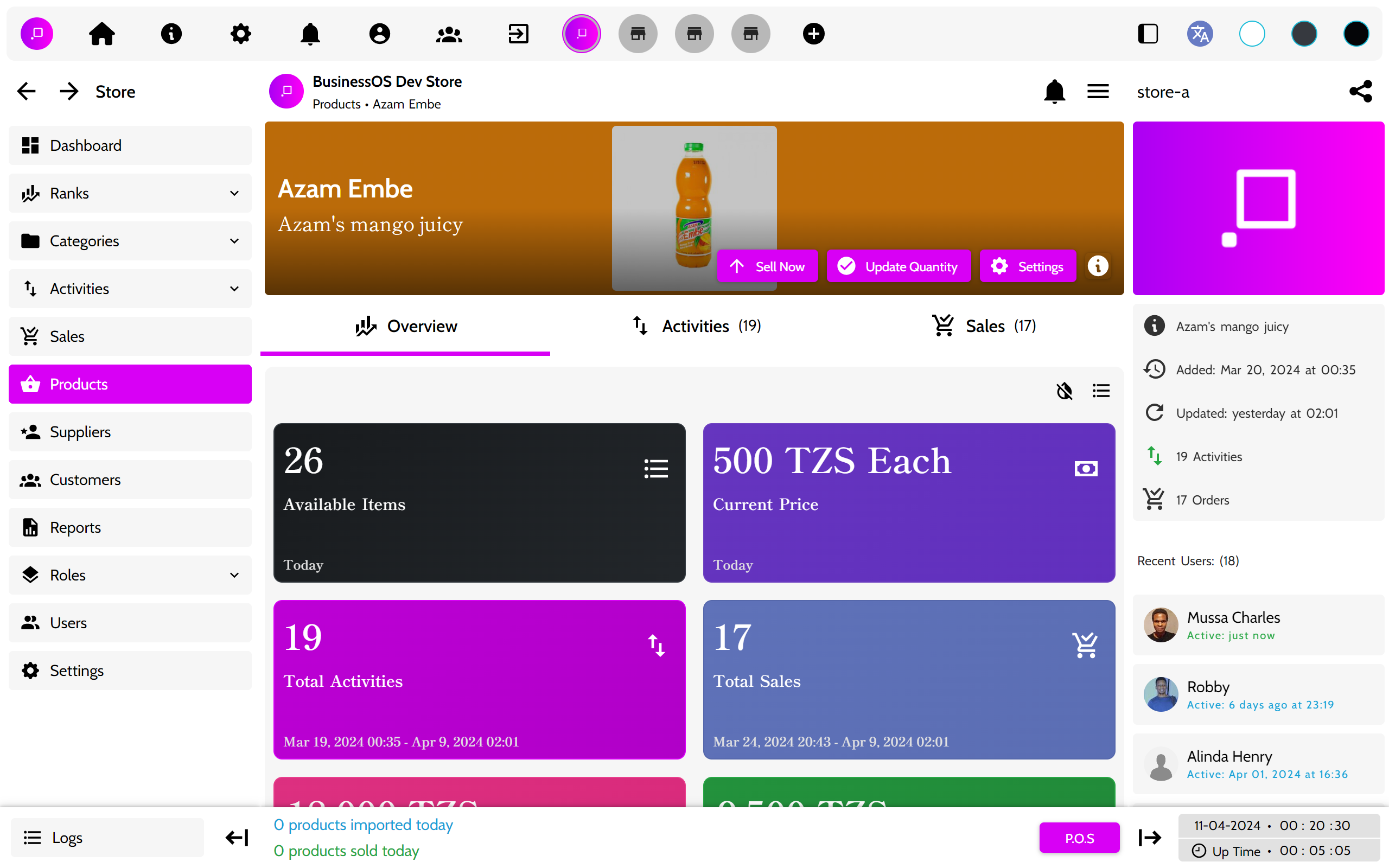Select the Overview tab
The height and width of the screenshot is (868, 1389).
click(405, 326)
